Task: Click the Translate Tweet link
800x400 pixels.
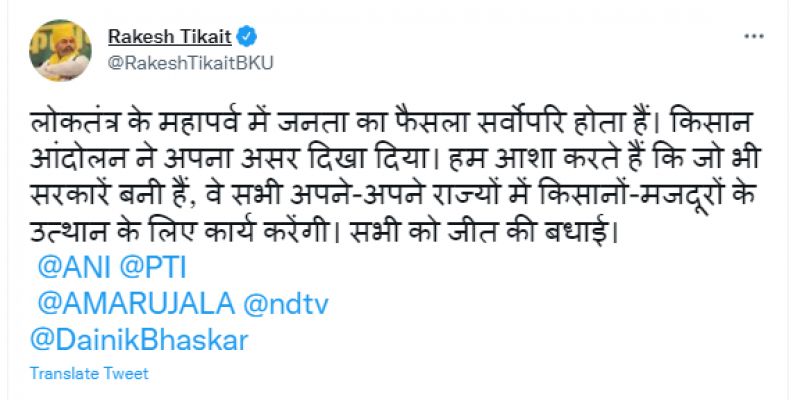Action: pos(89,373)
